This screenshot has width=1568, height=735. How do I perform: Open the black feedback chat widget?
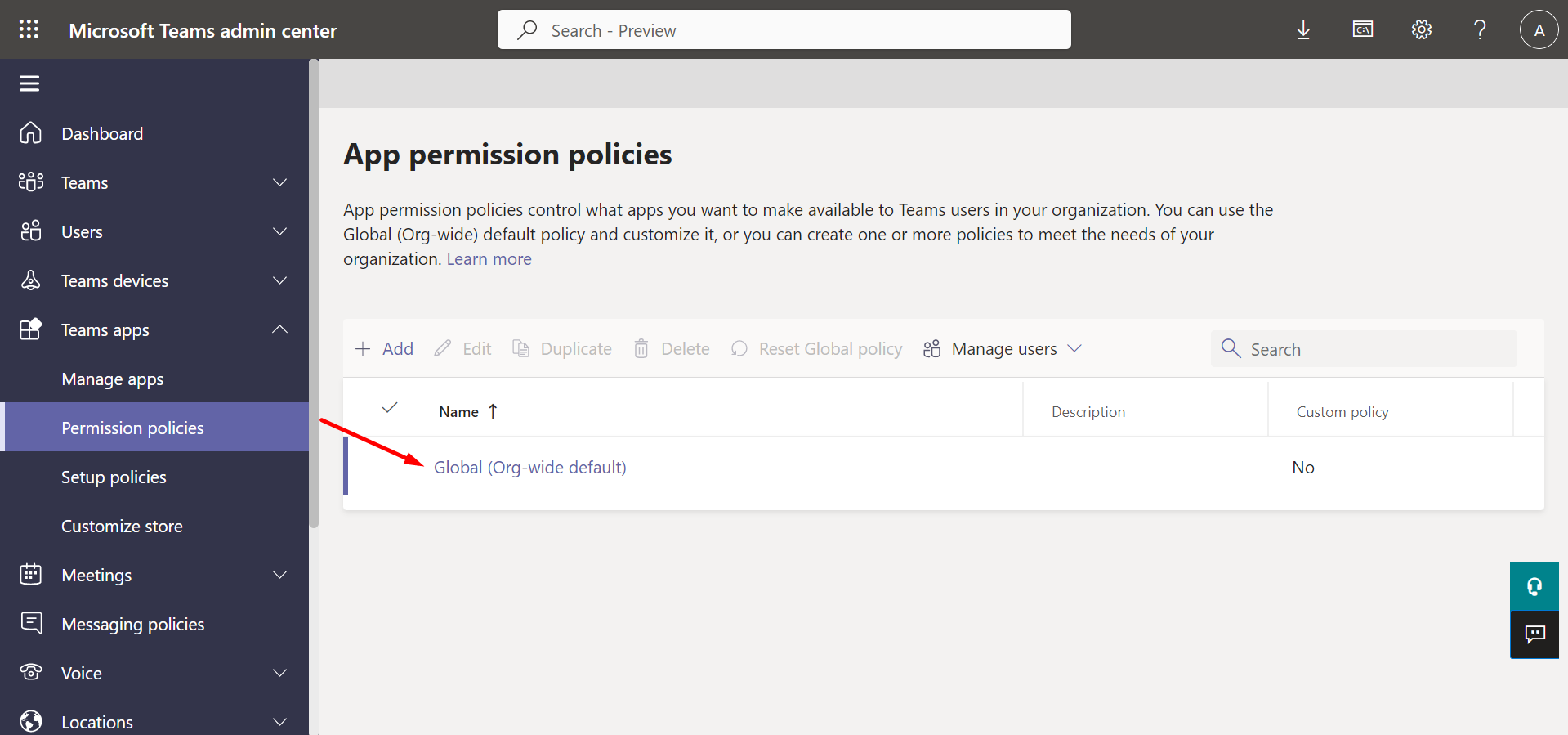(x=1534, y=634)
